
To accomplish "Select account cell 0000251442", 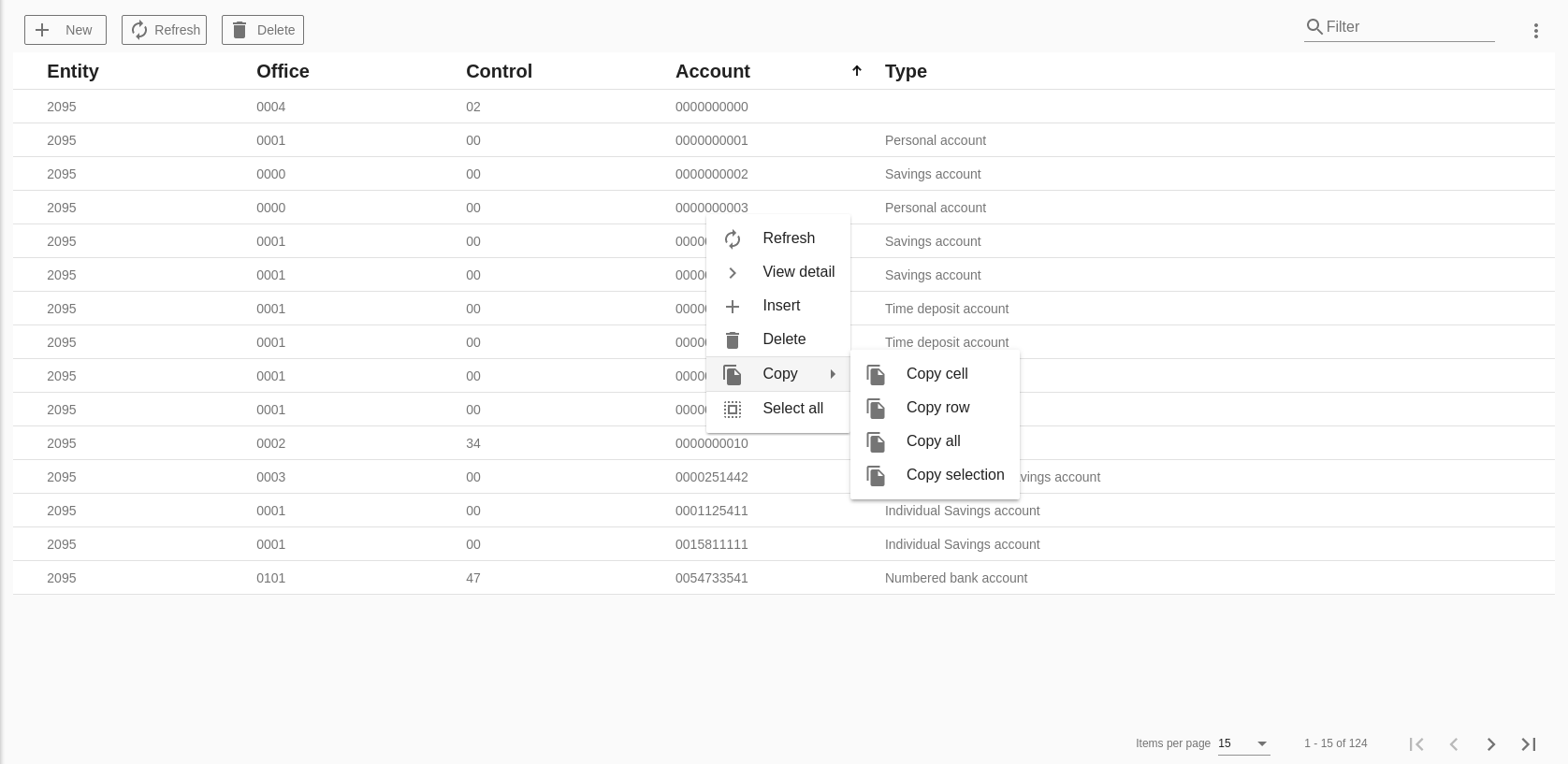I will [x=712, y=477].
